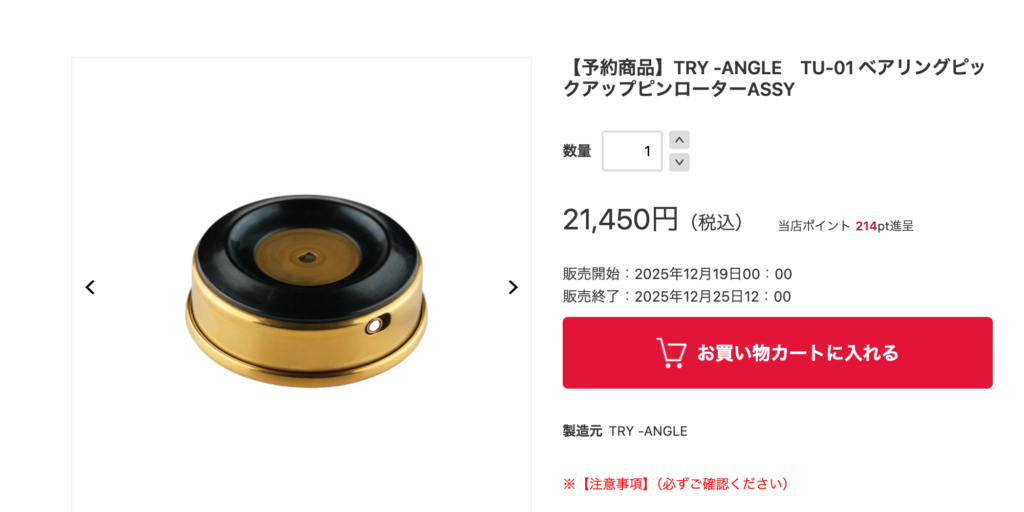Click the shopping cart icon in red button
The image size is (1024, 512).
pos(671,353)
